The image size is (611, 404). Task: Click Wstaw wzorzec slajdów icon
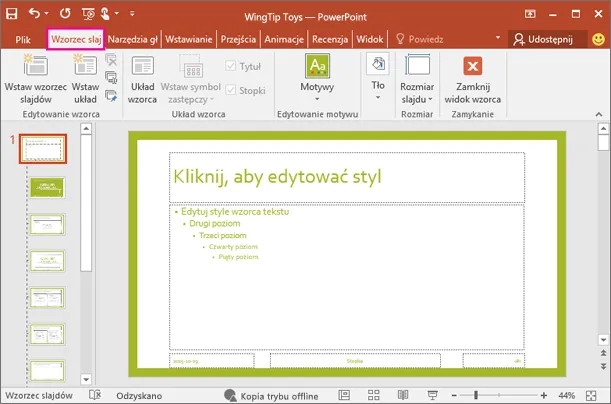(36, 66)
